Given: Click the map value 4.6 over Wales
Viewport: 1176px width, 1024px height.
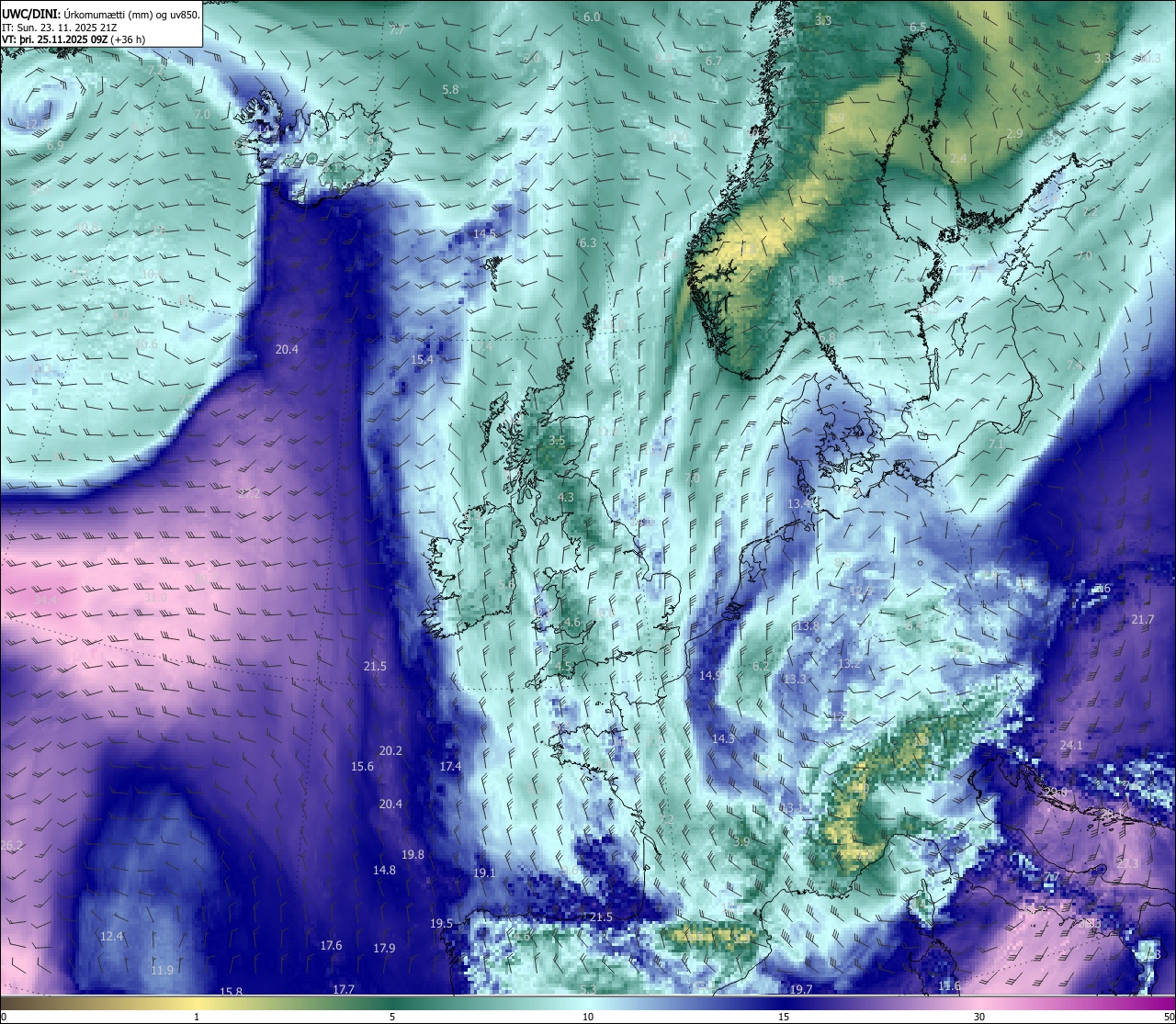Looking at the screenshot, I should [571, 623].
